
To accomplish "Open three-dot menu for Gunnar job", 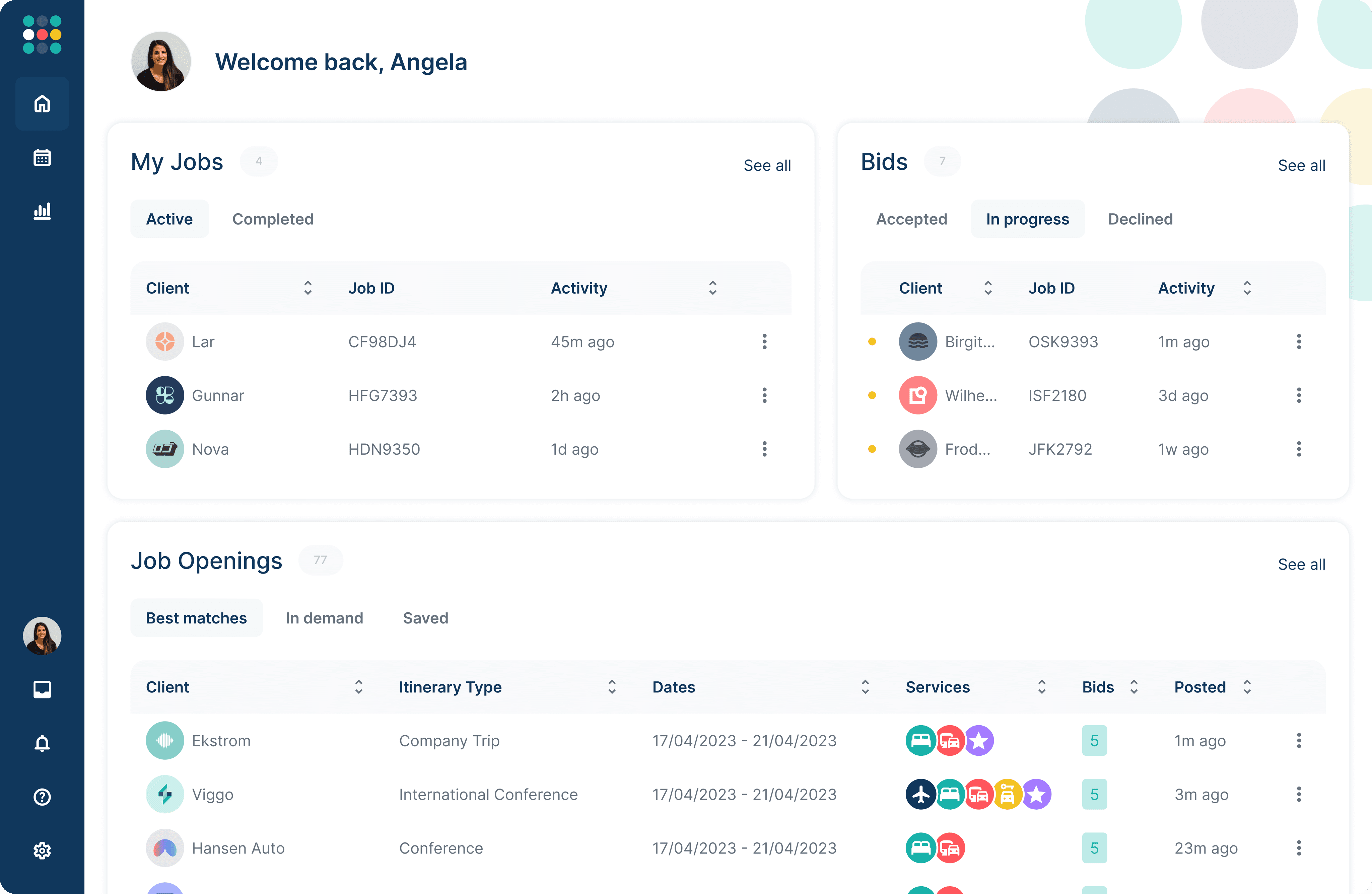I will click(764, 395).
